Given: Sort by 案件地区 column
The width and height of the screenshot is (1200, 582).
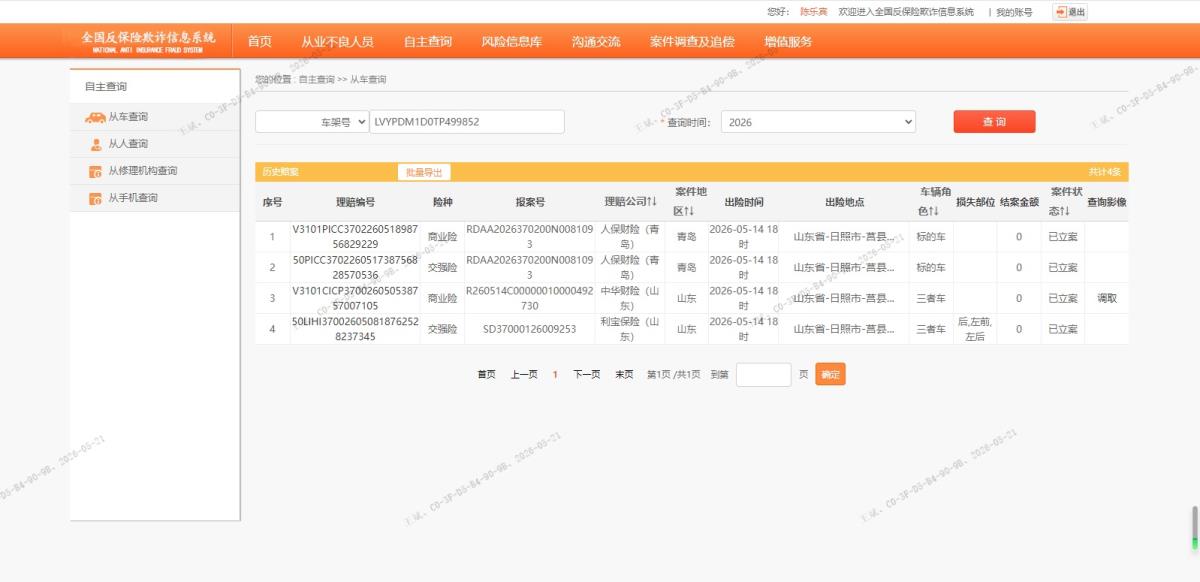Looking at the screenshot, I should 691,201.
